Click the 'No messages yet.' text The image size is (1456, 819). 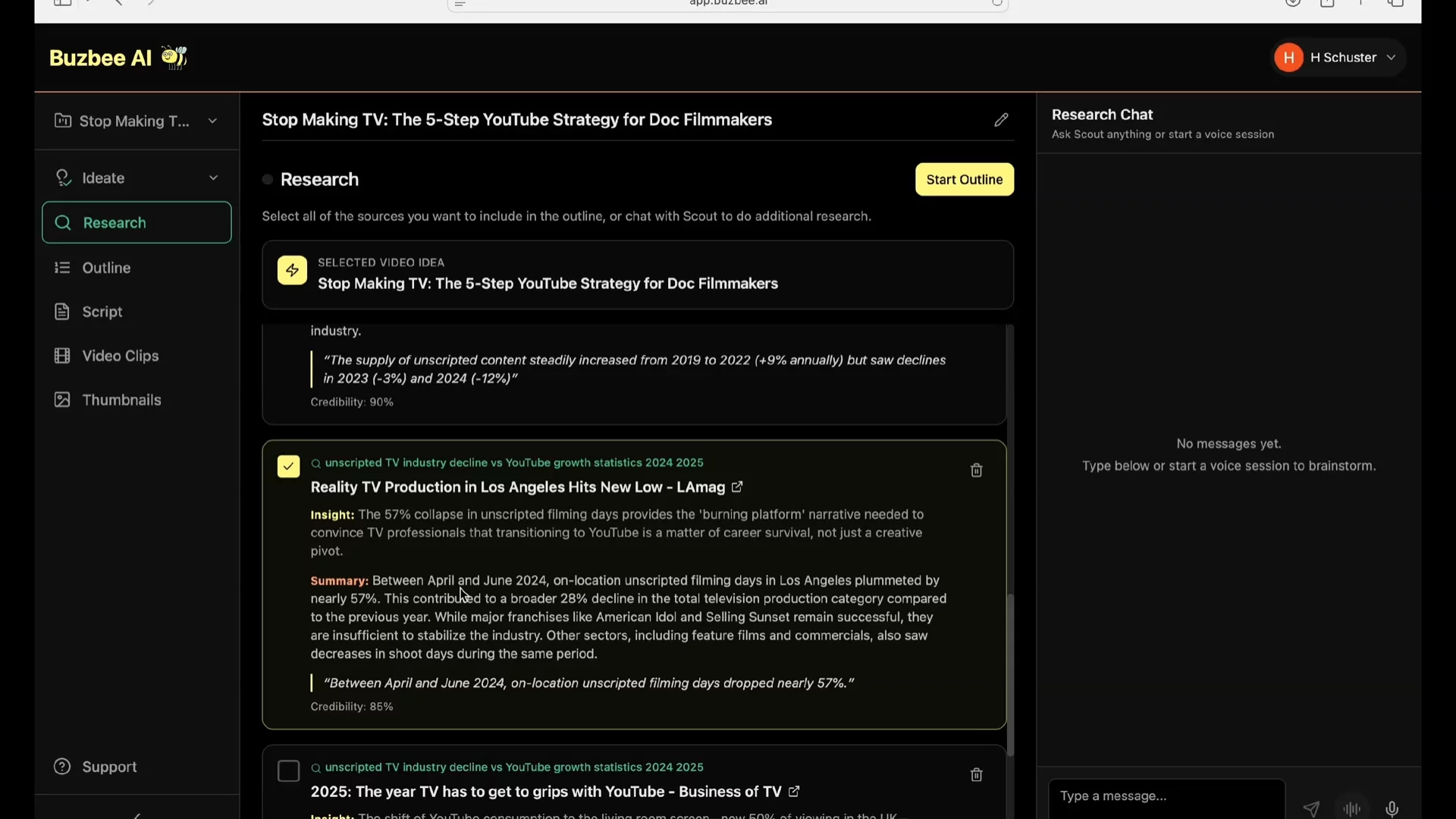click(x=1228, y=444)
